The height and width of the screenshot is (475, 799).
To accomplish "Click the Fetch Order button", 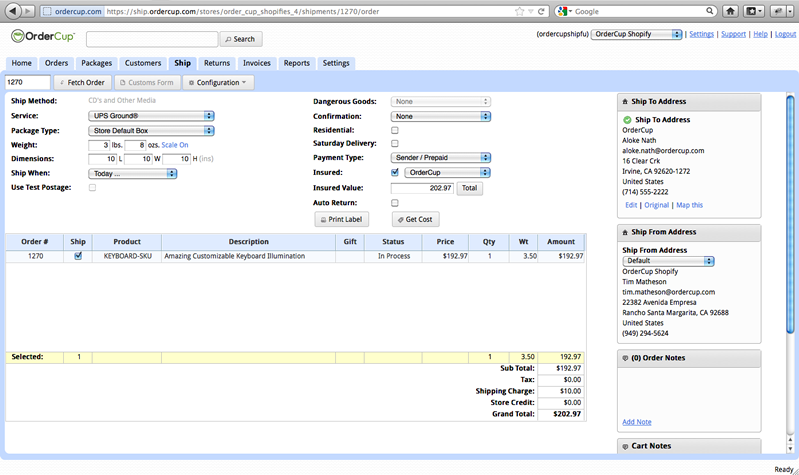I will tap(83, 83).
